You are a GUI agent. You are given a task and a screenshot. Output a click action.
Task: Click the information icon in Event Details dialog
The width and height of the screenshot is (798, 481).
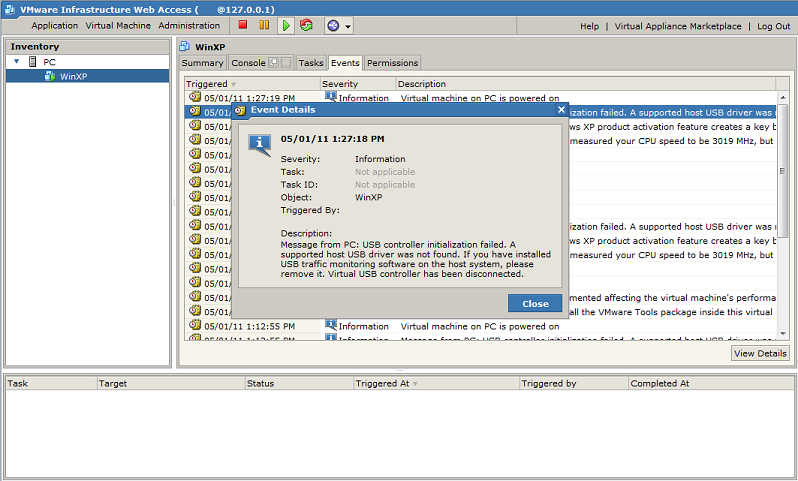(260, 143)
